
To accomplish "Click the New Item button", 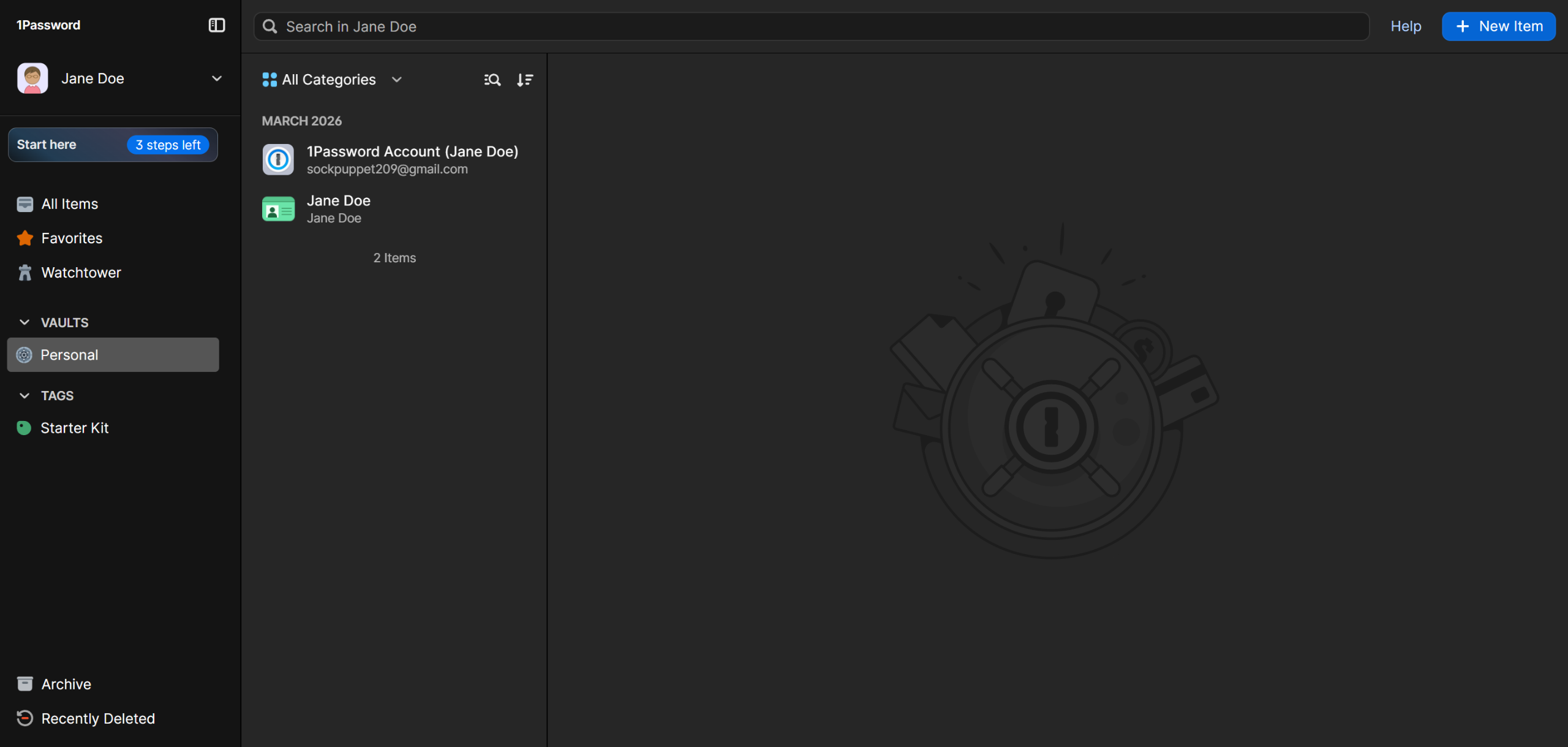I will (x=1498, y=26).
